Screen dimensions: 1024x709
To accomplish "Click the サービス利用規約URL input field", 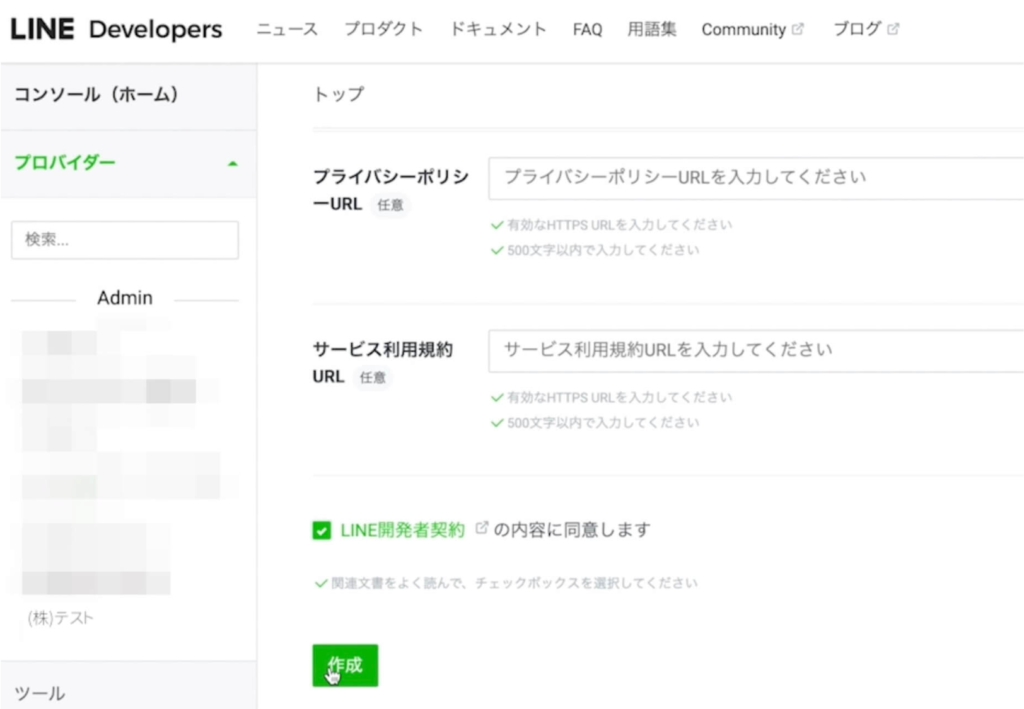I will coord(755,351).
